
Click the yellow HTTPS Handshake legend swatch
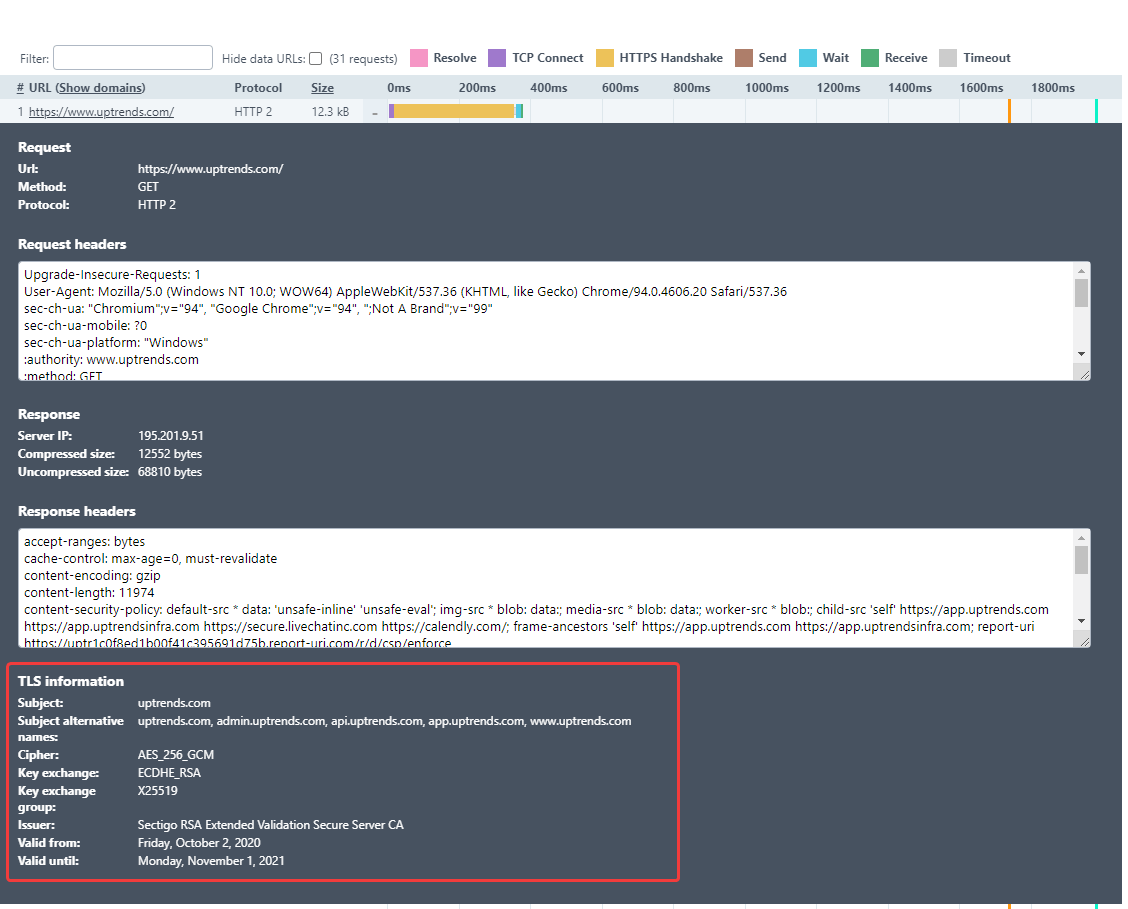point(605,58)
